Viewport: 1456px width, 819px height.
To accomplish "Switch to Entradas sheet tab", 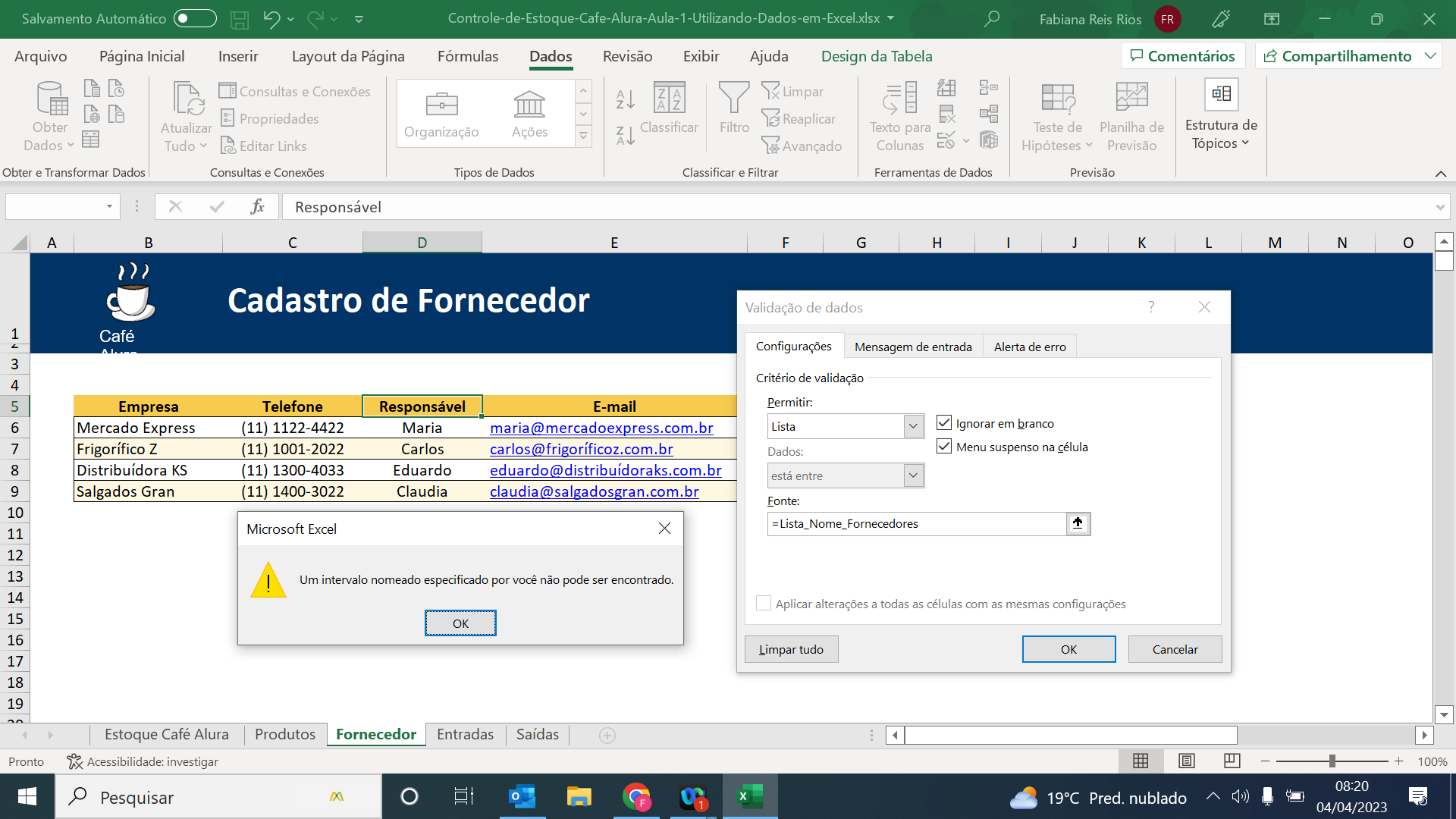I will [465, 734].
